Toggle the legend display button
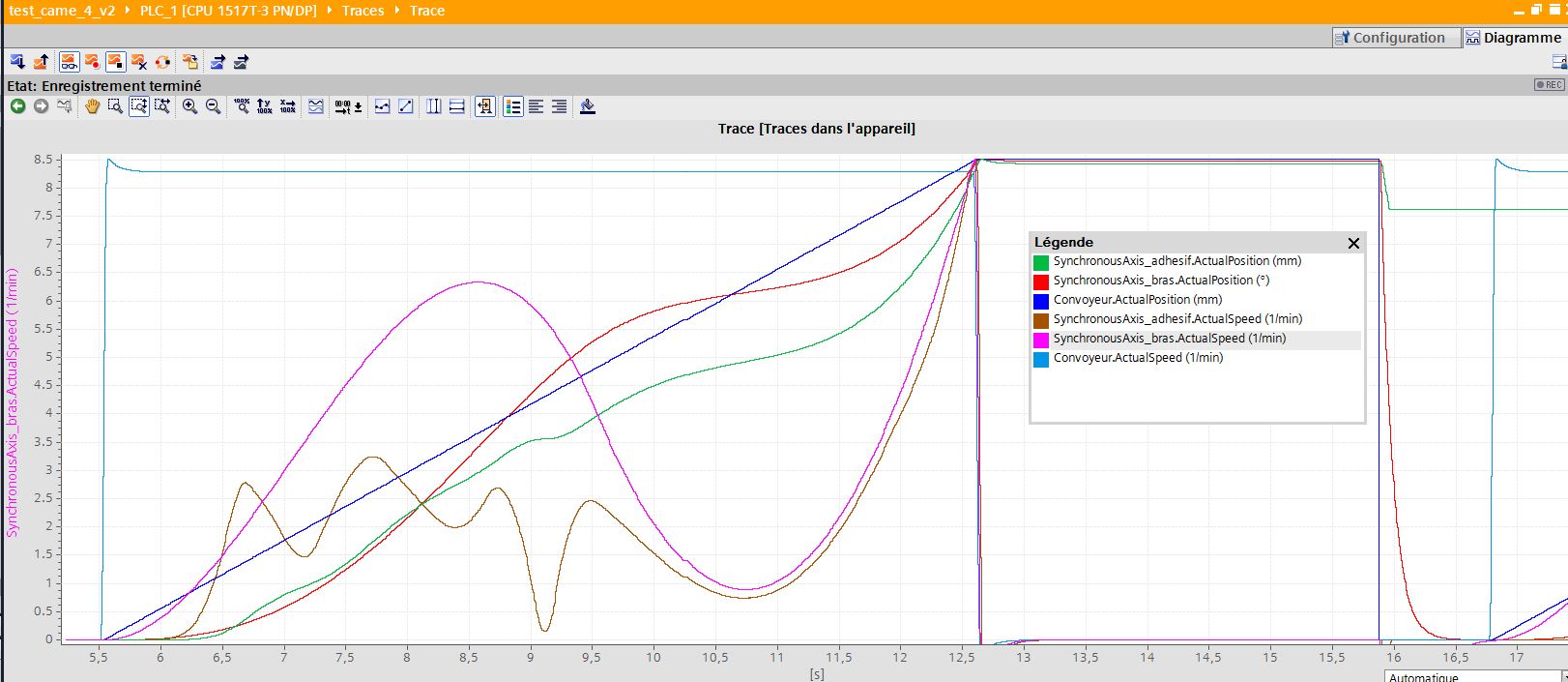 [513, 106]
